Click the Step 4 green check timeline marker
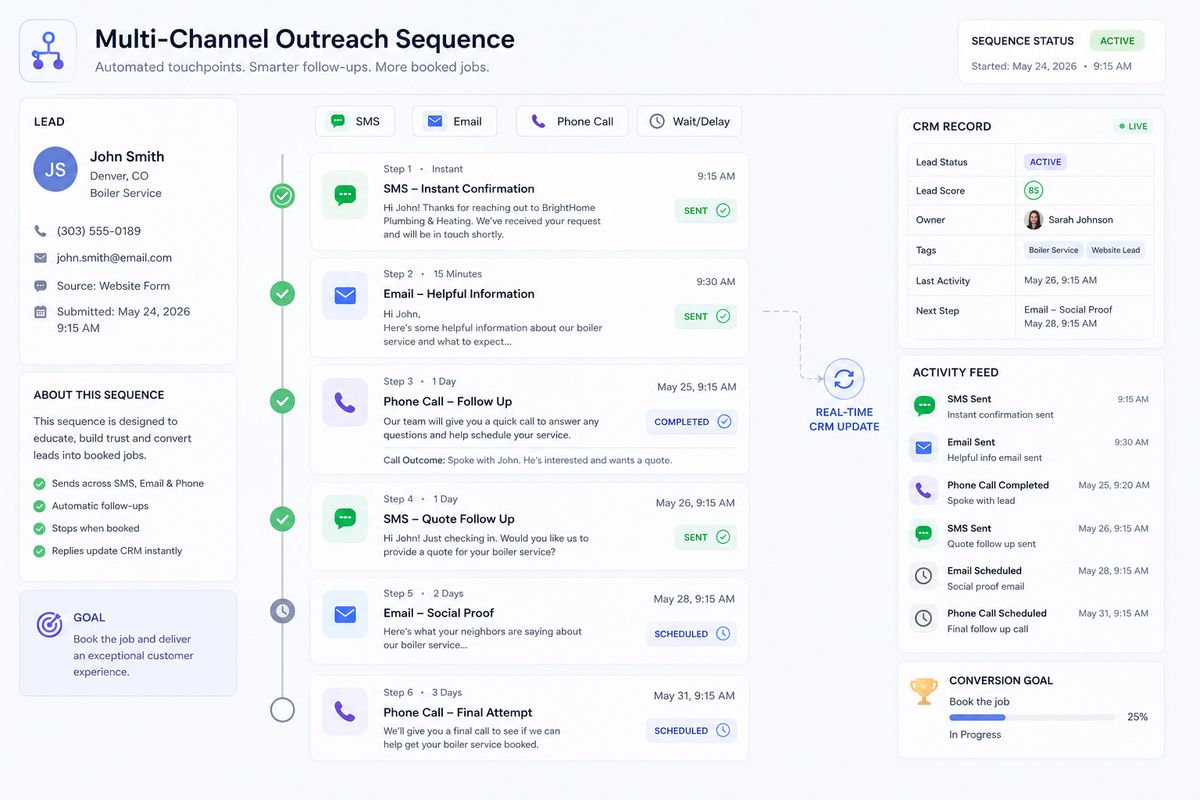The image size is (1200, 800). click(283, 519)
